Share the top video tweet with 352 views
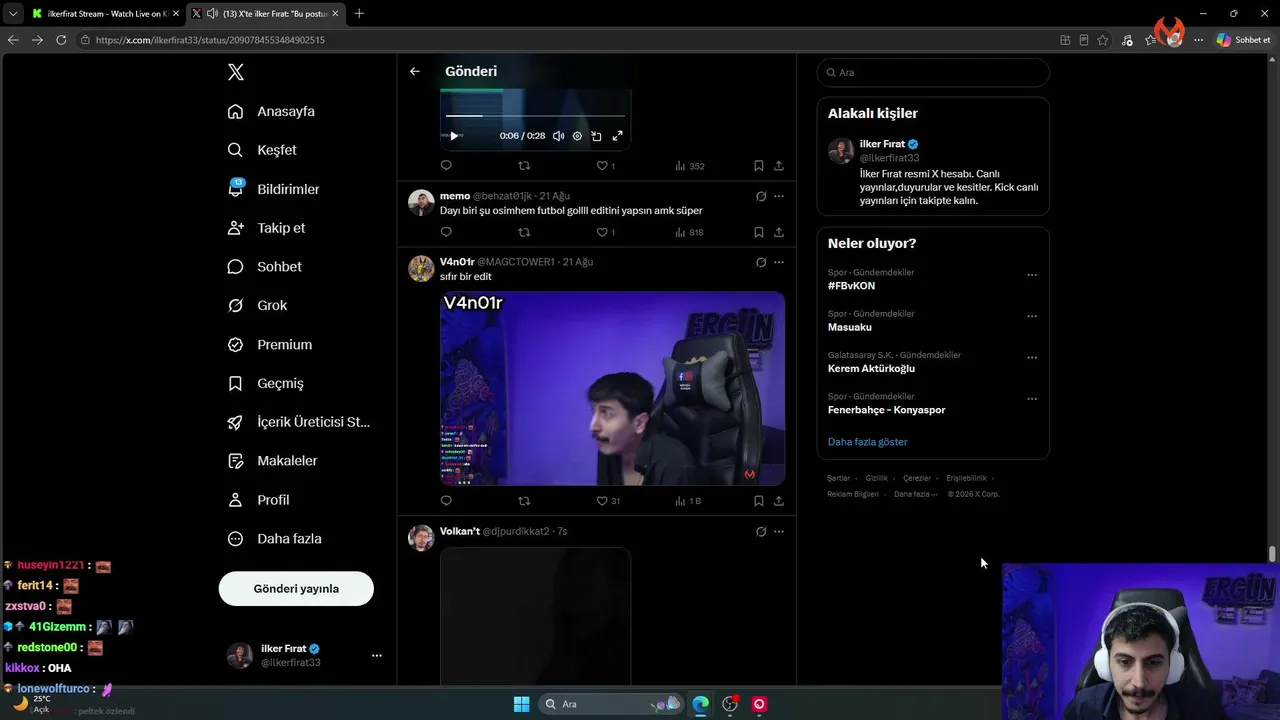This screenshot has width=1280, height=720. tap(779, 166)
